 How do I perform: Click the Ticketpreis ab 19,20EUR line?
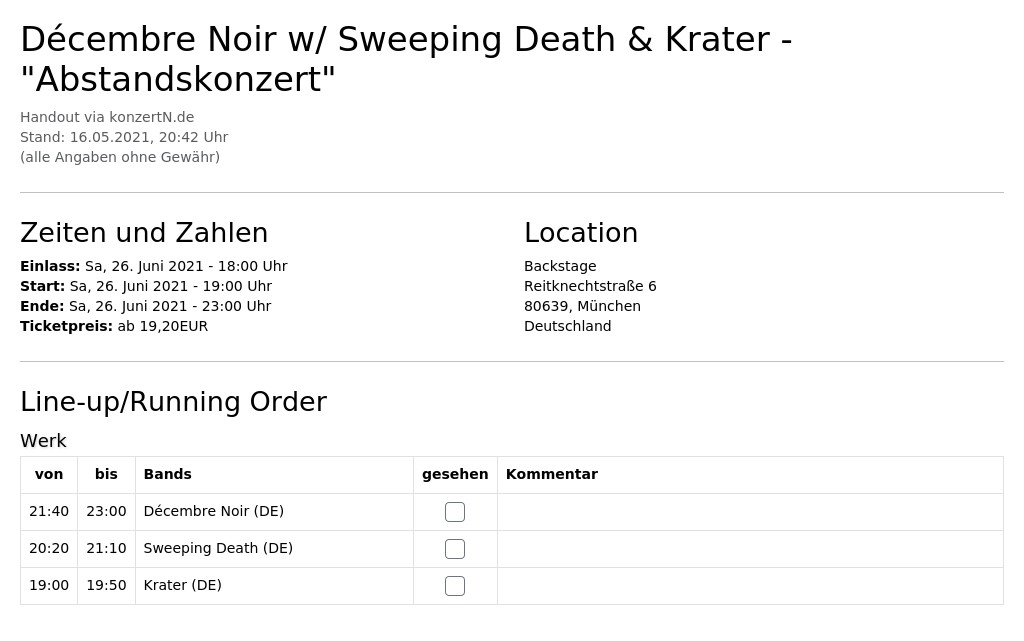114,326
